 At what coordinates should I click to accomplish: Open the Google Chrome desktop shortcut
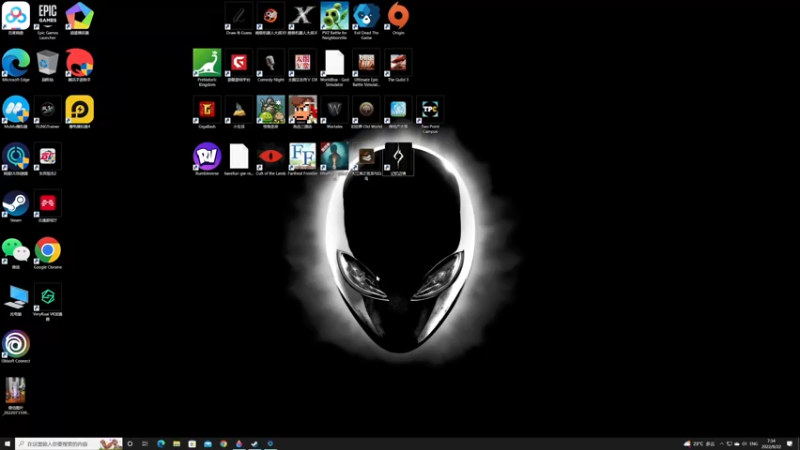click(x=47, y=253)
